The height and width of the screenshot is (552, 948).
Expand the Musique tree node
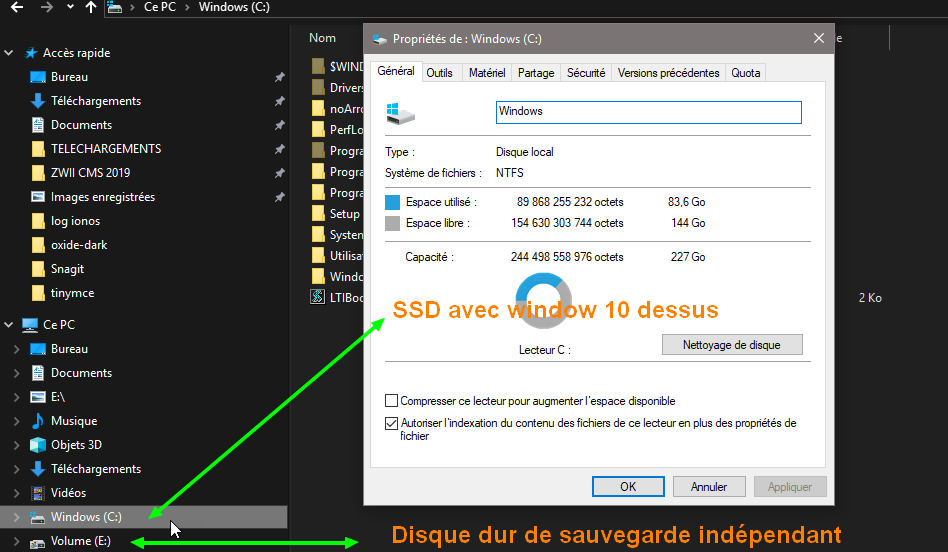pos(15,421)
